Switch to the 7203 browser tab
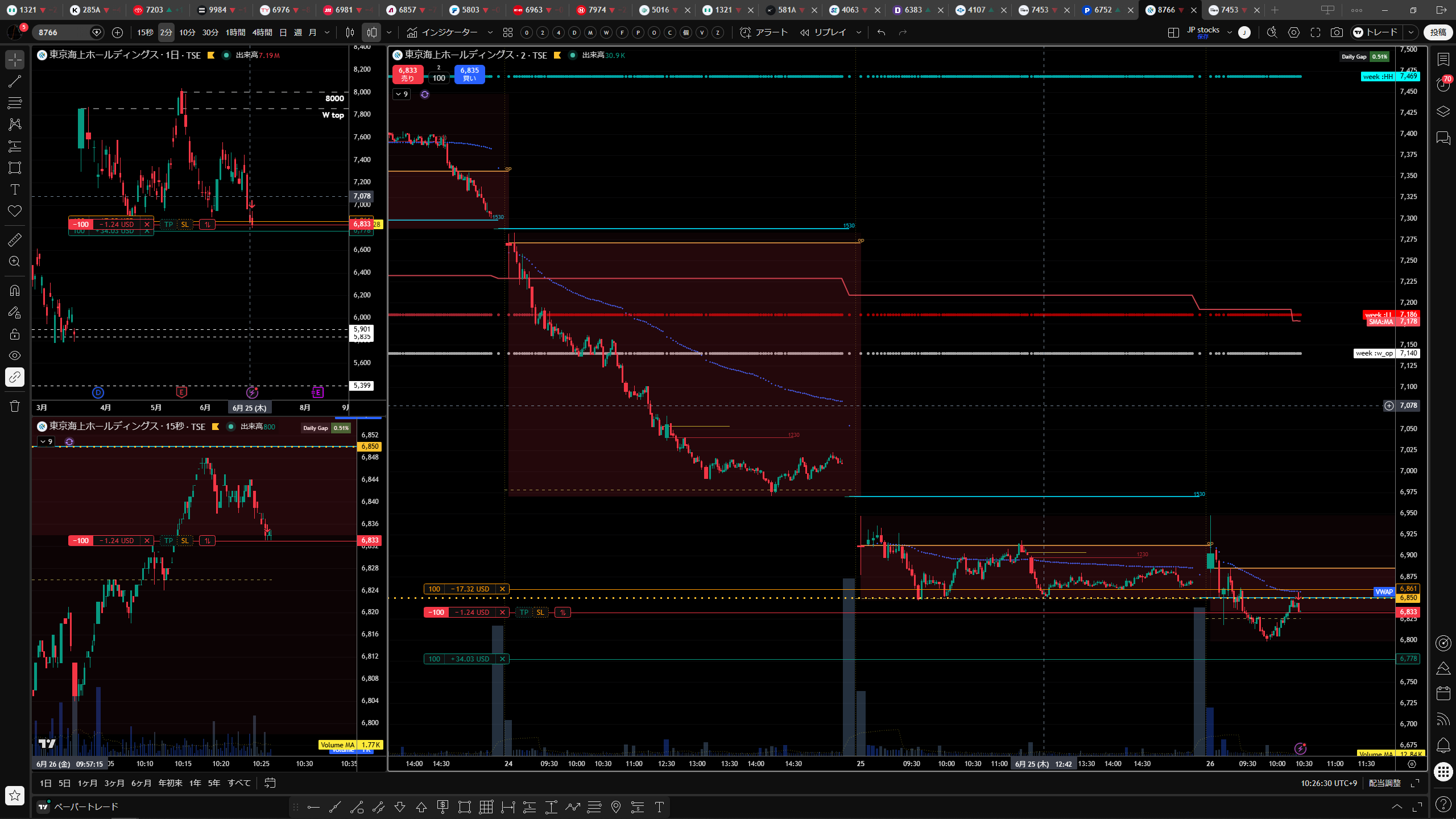This screenshot has height=819, width=1456. (x=155, y=10)
